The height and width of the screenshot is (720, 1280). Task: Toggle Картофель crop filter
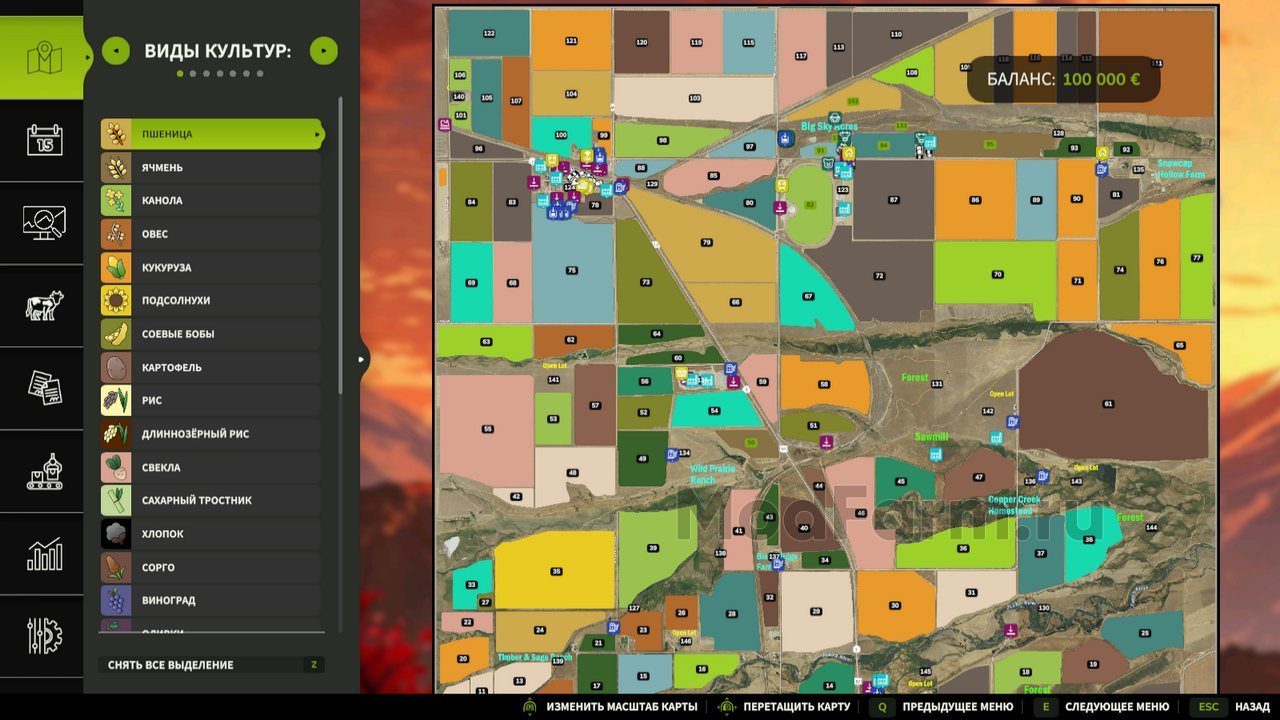tap(211, 367)
